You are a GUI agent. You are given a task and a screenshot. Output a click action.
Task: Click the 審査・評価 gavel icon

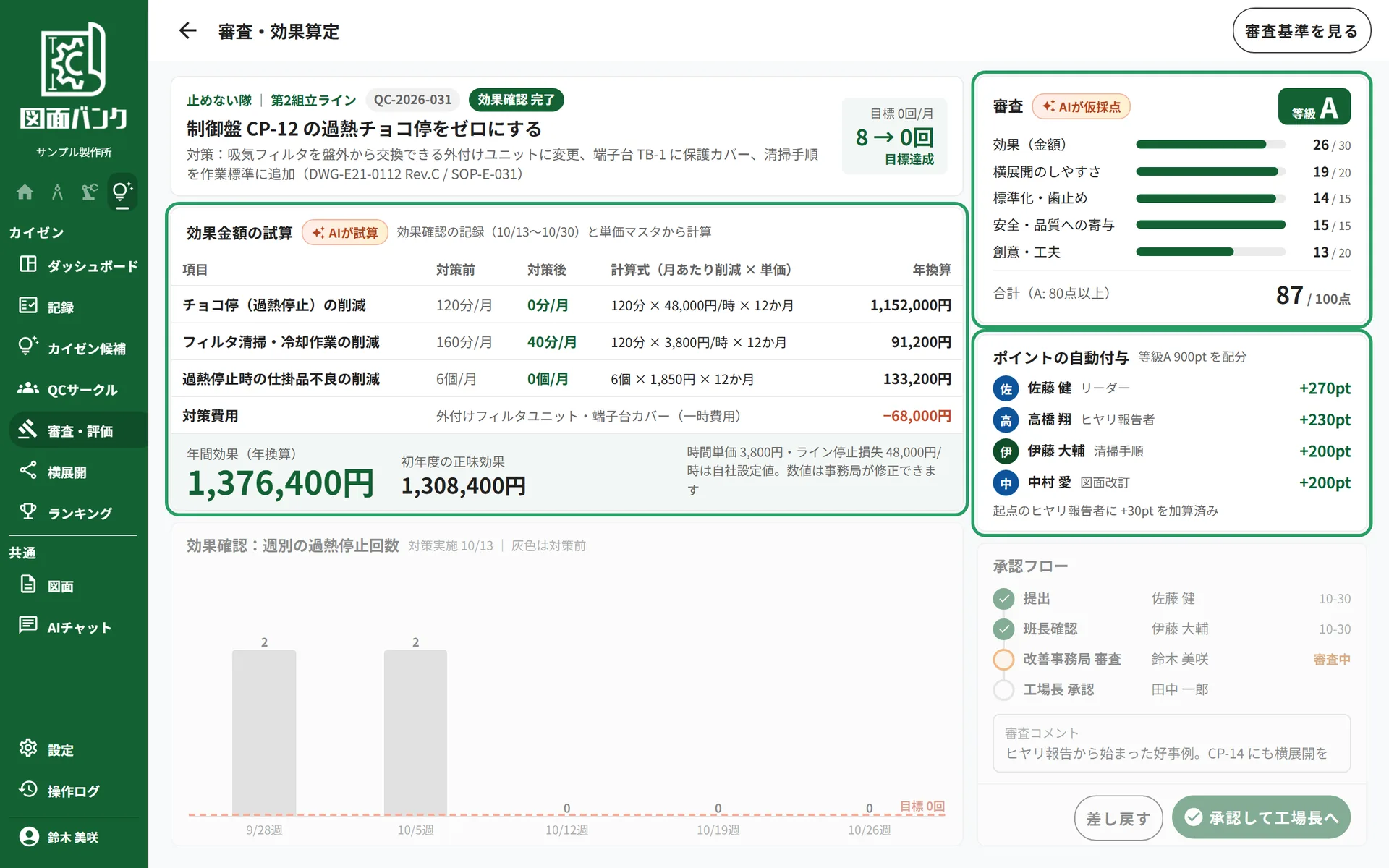pyautogui.click(x=28, y=429)
